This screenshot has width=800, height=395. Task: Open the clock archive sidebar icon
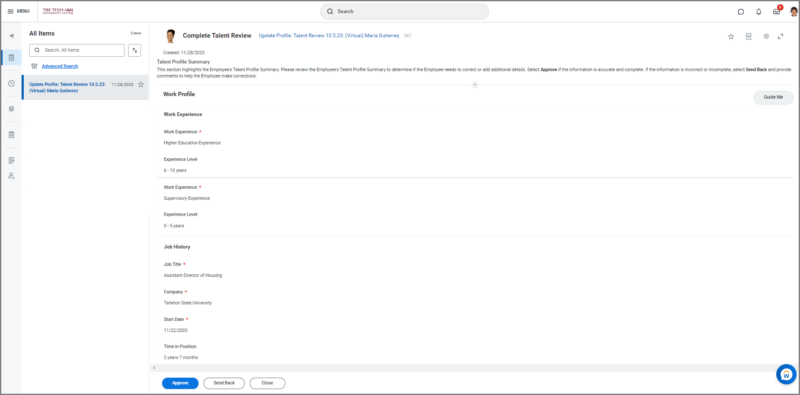[11, 84]
